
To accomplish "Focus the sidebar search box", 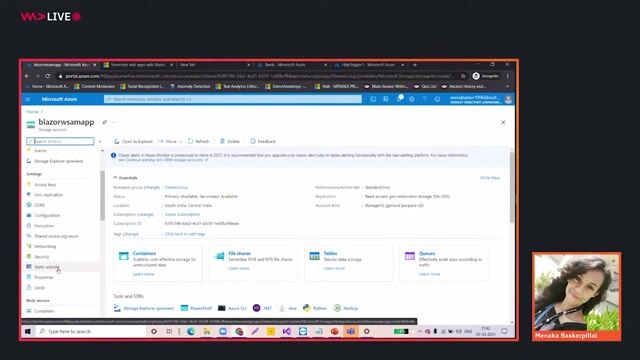I will pyautogui.click(x=60, y=141).
